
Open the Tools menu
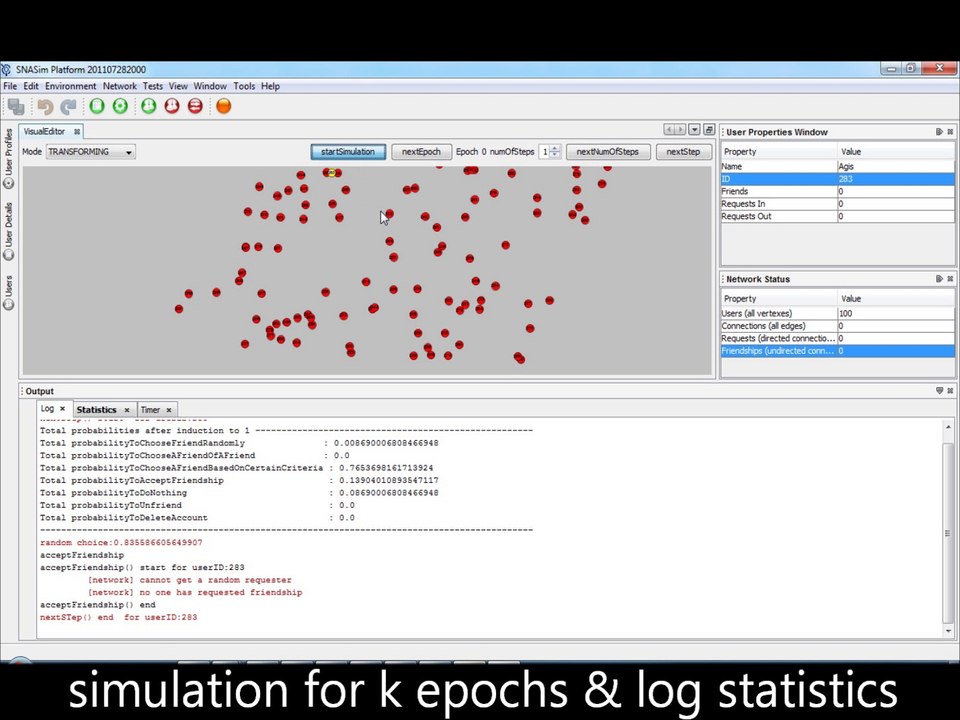click(x=244, y=86)
